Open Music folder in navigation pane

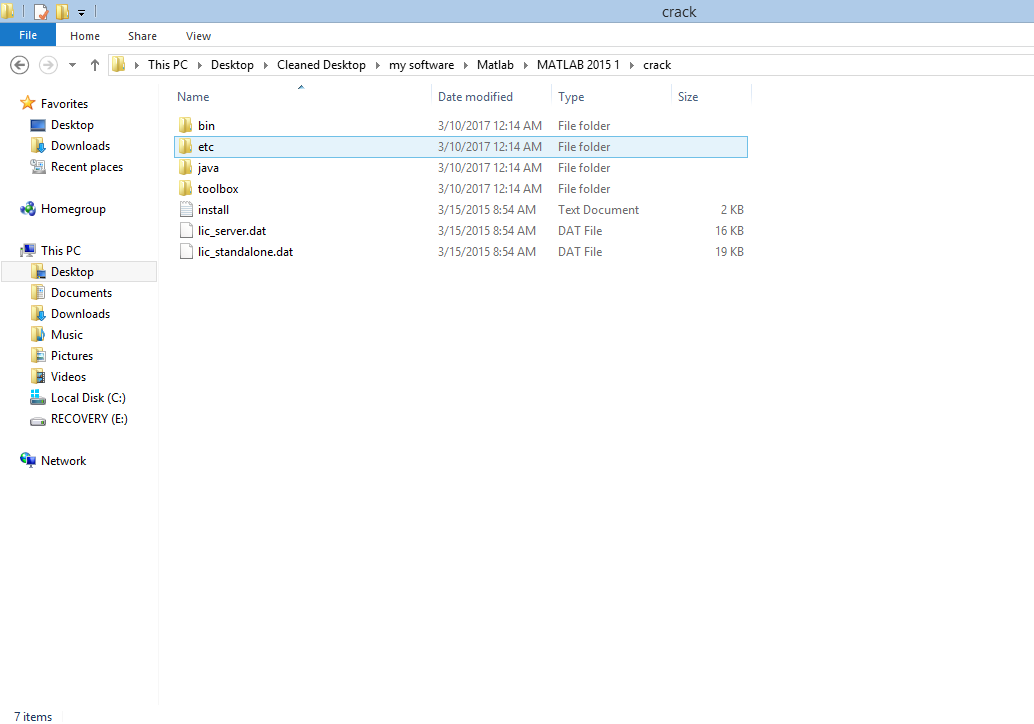point(67,335)
